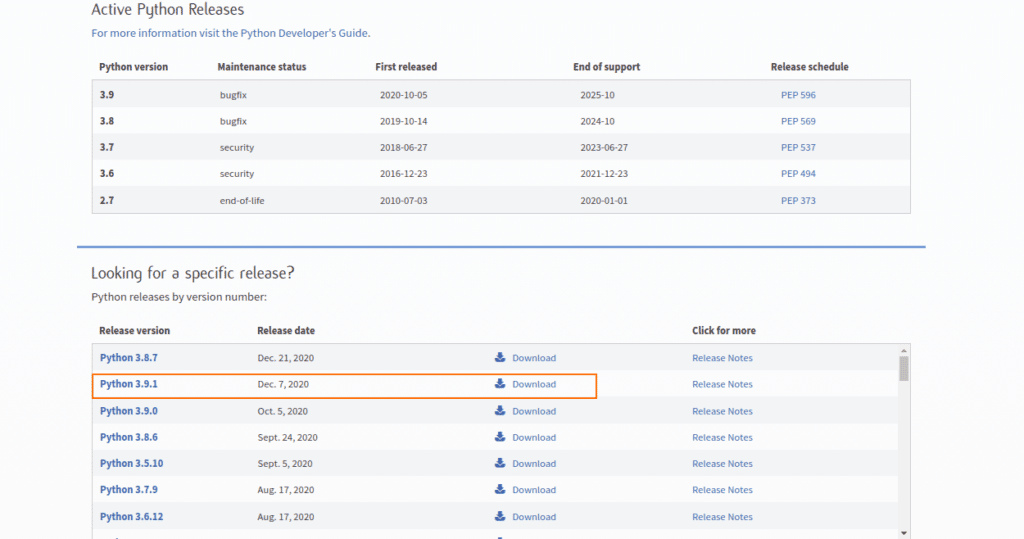Screen dimensions: 1024x539
Task: Click download icon for Python 3.9.1
Action: click(500, 384)
